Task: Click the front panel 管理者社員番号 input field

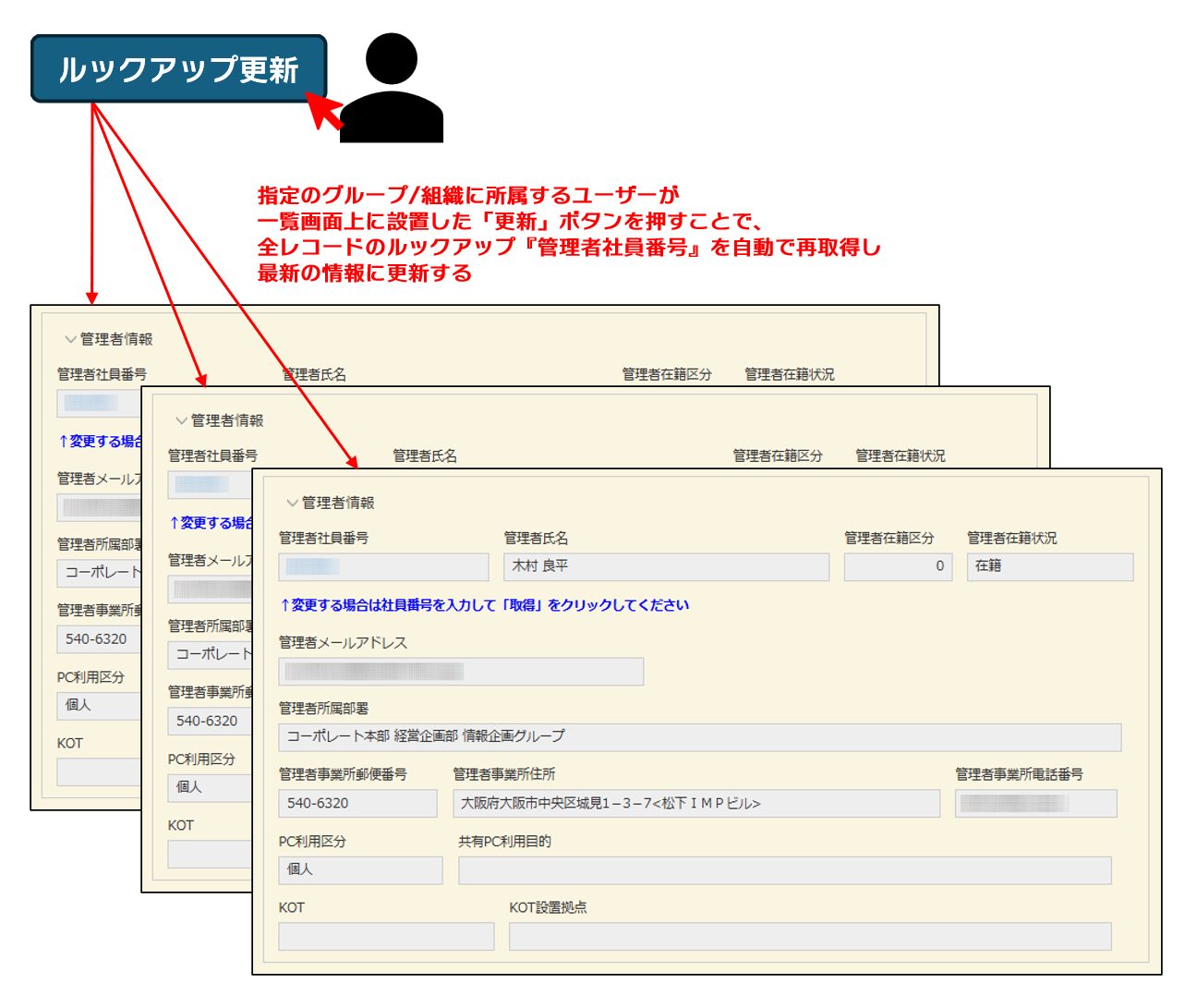Action: (x=383, y=566)
